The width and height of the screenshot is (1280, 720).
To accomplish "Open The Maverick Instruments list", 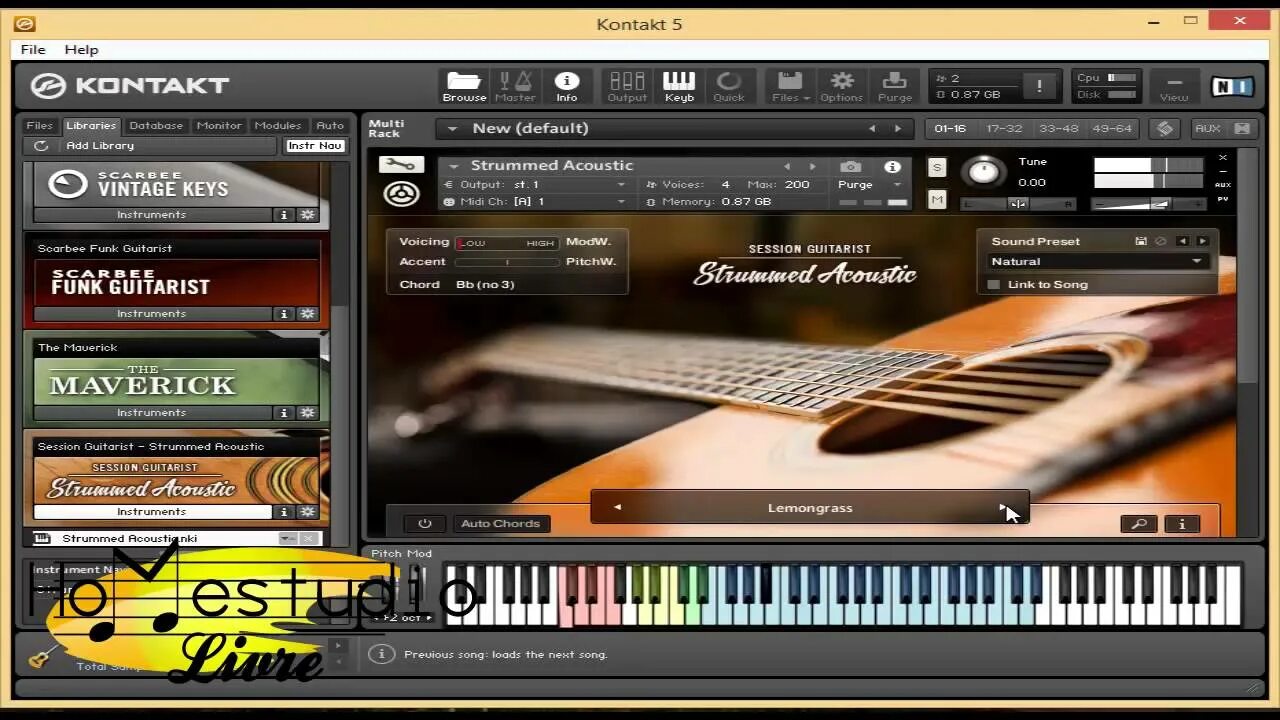I will point(152,413).
